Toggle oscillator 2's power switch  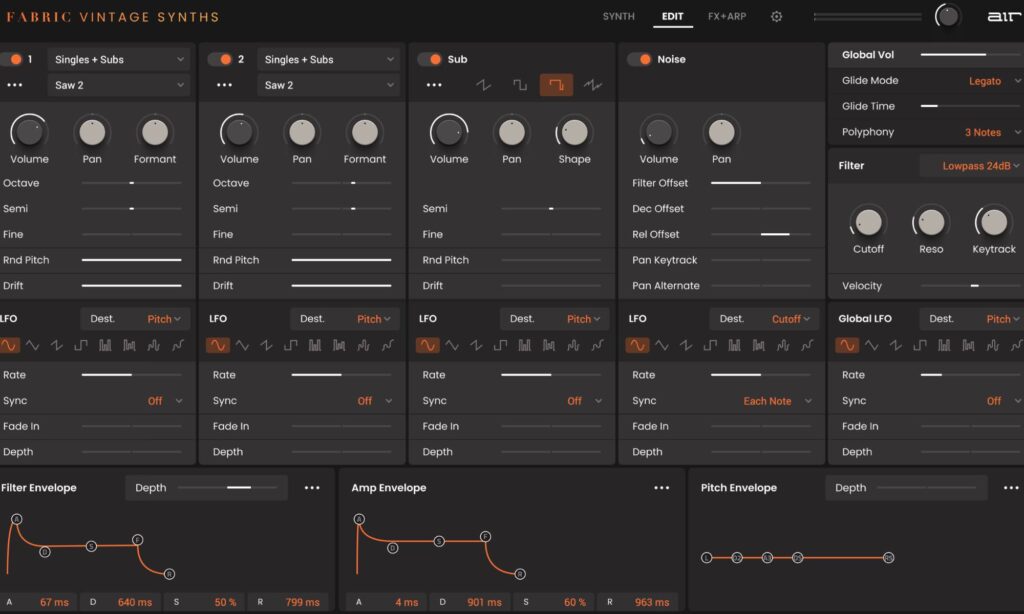click(225, 58)
